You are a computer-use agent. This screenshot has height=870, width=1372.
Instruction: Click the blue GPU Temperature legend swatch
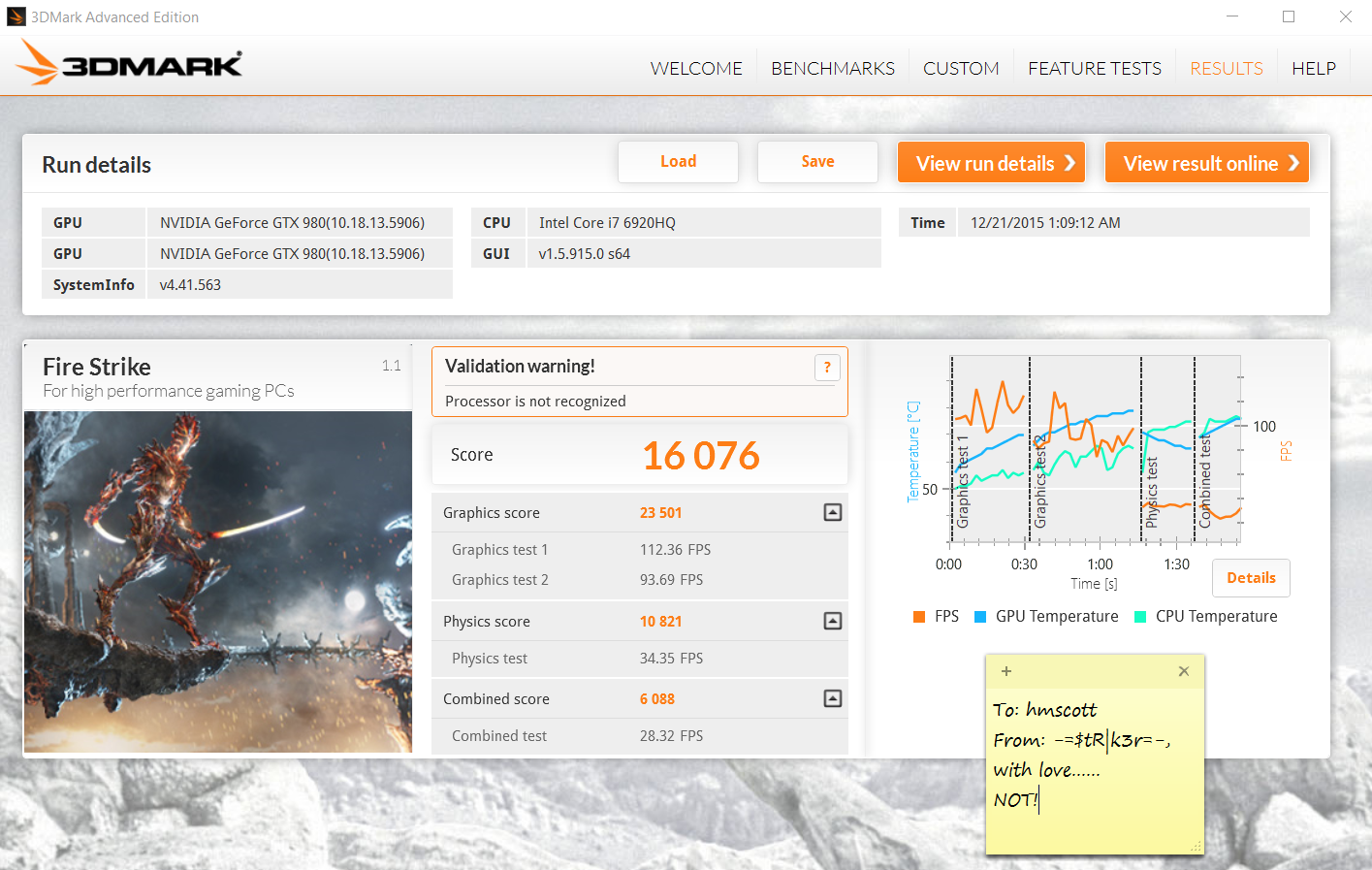[980, 617]
